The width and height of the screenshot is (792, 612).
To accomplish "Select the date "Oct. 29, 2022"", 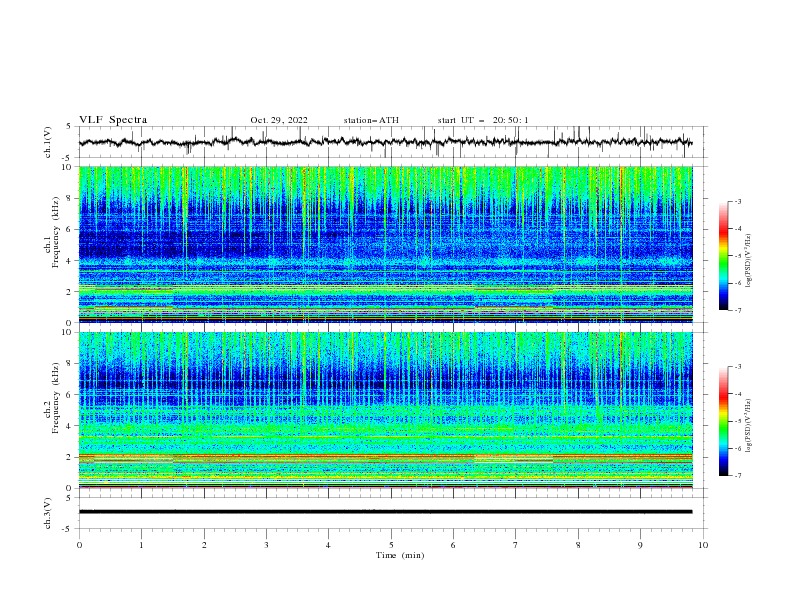I will click(x=279, y=120).
